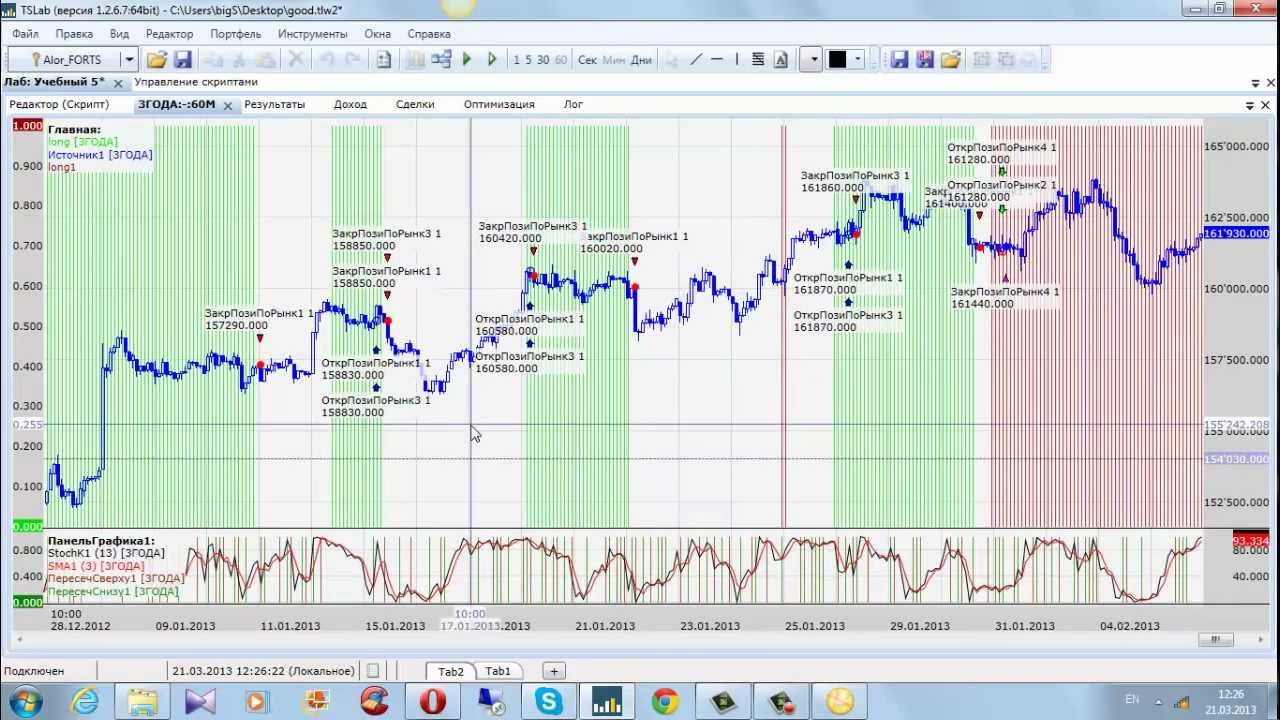Viewport: 1280px width, 720px height.
Task: Switch to Лог tab
Action: (x=573, y=104)
